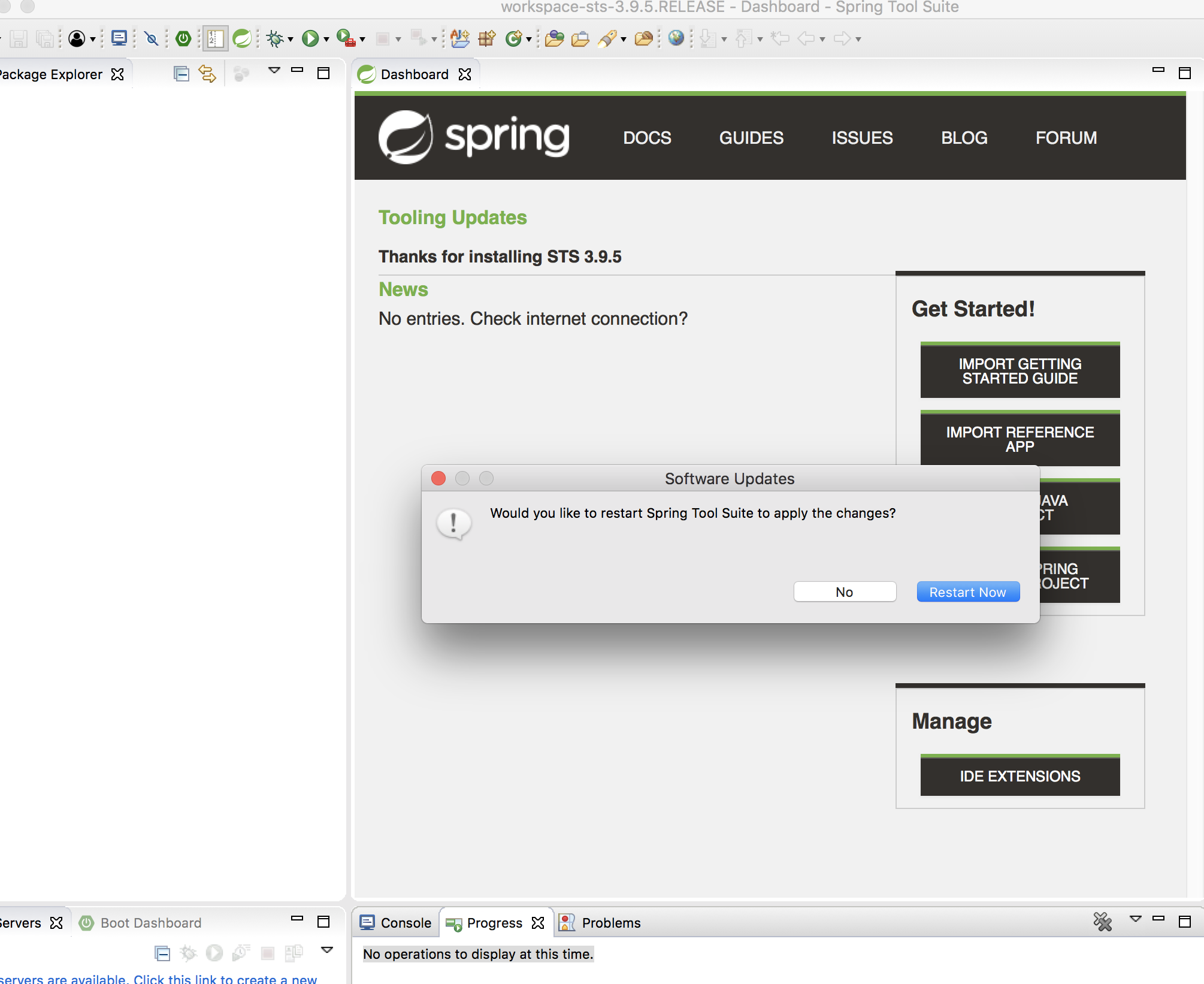
Task: Click the New Java Project wizard icon
Action: 460,38
